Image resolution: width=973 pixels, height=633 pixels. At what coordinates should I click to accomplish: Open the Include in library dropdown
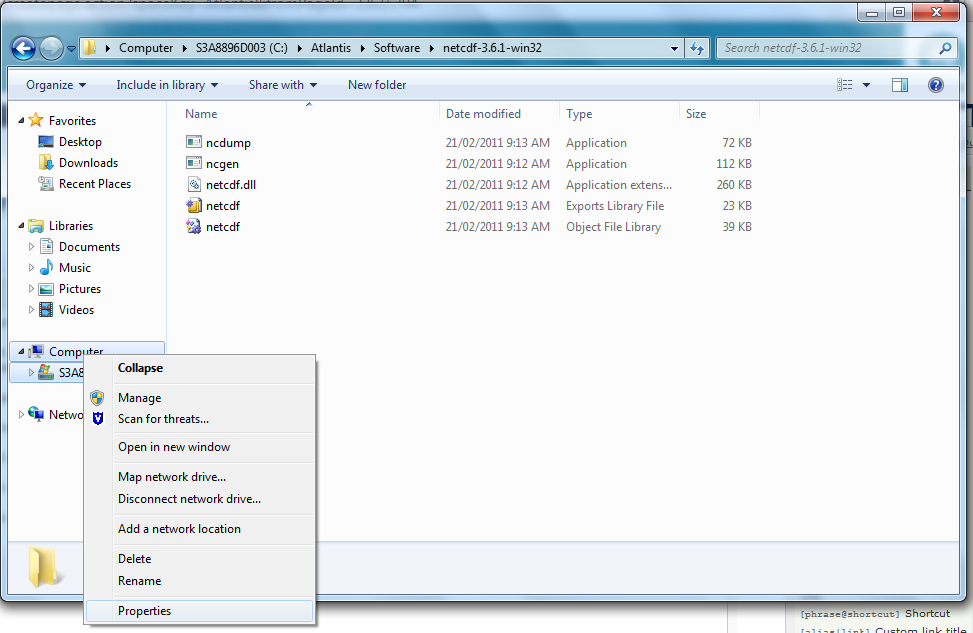(167, 85)
